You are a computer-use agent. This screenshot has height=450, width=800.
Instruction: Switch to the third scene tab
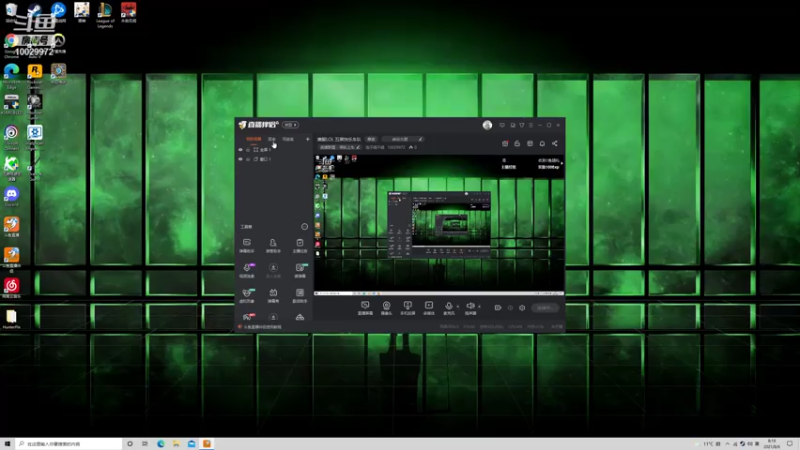(288, 139)
